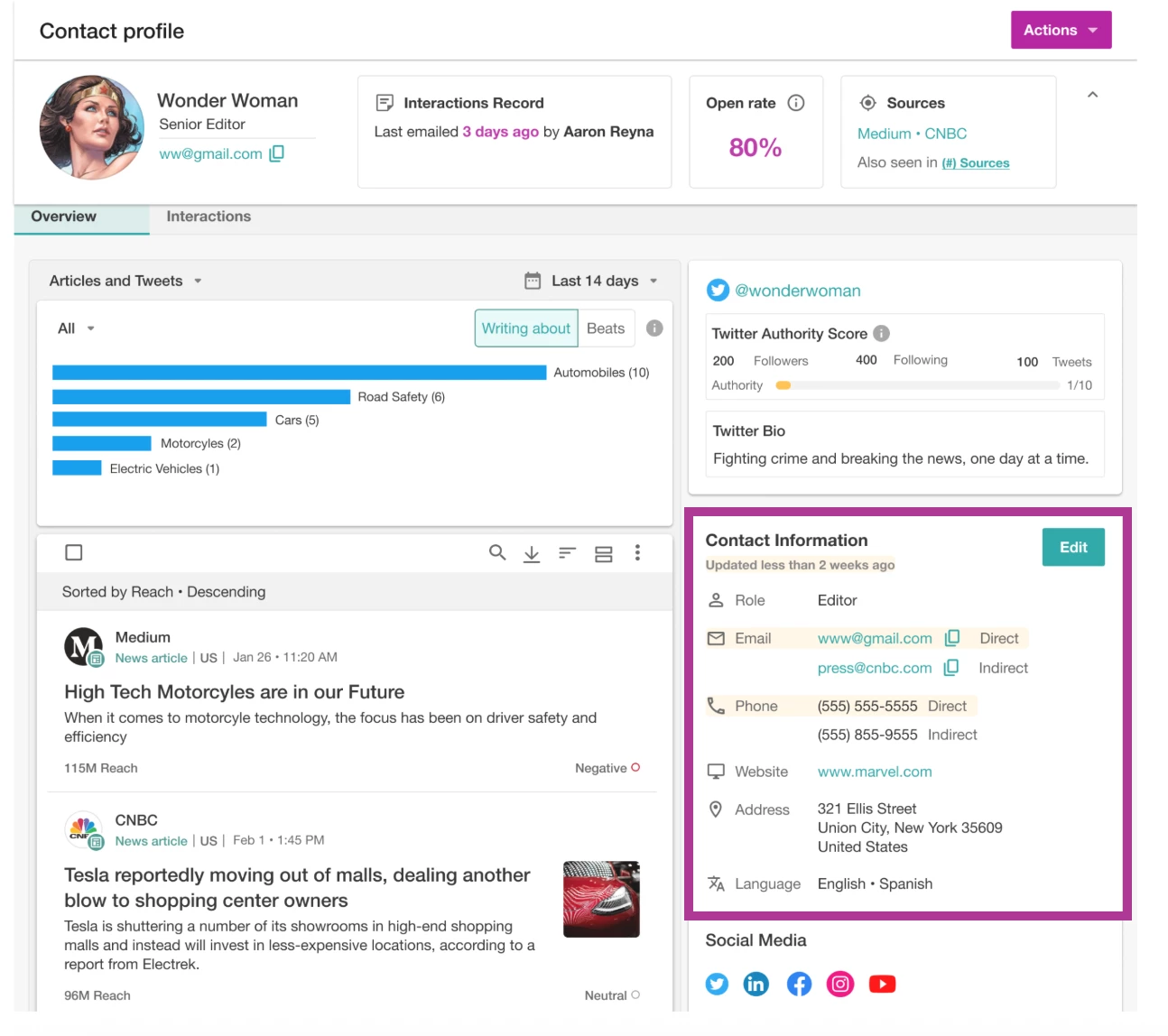1168x1036 pixels.
Task: Click the Language translate icon
Action: (716, 883)
